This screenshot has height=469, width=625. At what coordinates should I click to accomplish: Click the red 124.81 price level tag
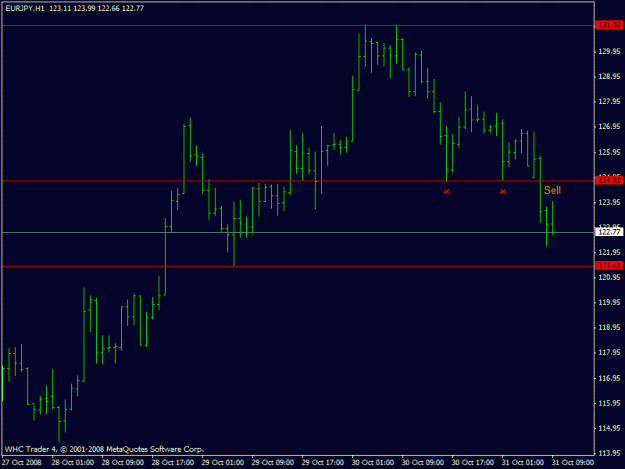coord(609,181)
